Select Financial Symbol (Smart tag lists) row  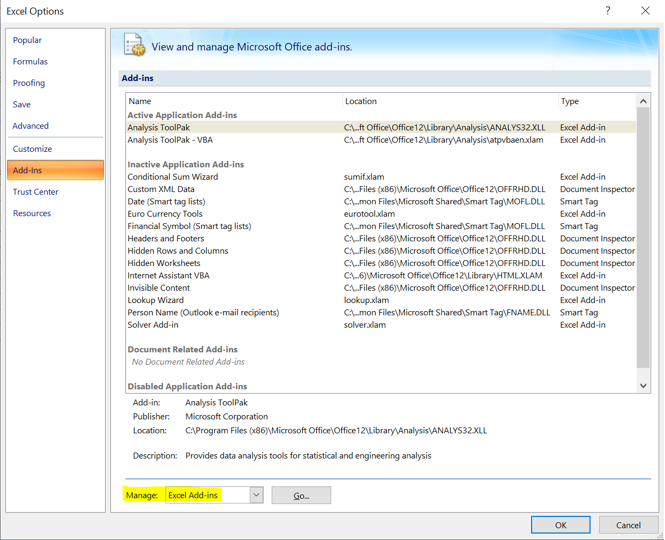point(381,226)
